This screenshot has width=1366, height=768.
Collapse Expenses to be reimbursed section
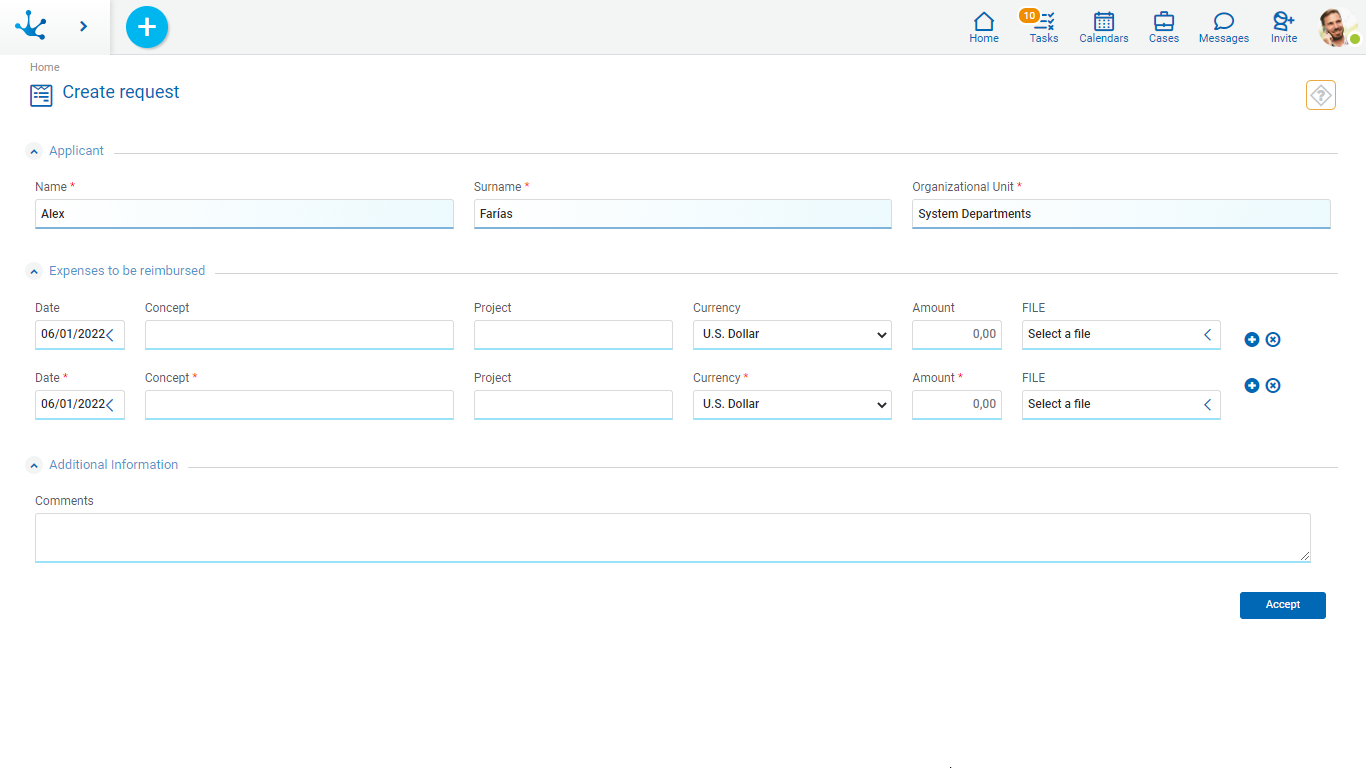pos(34,272)
